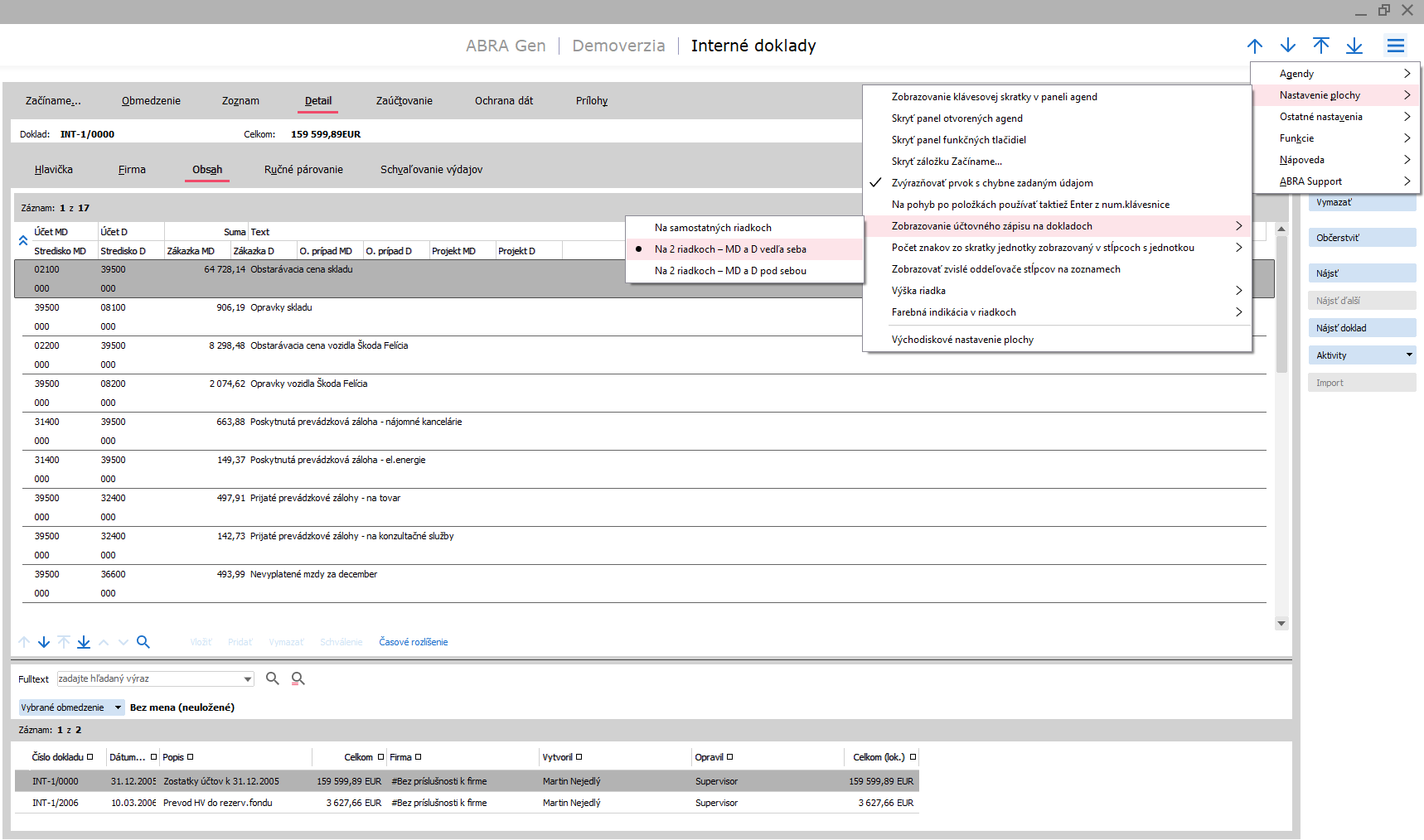Go to next row using the down arrow below the rows

coord(44,642)
